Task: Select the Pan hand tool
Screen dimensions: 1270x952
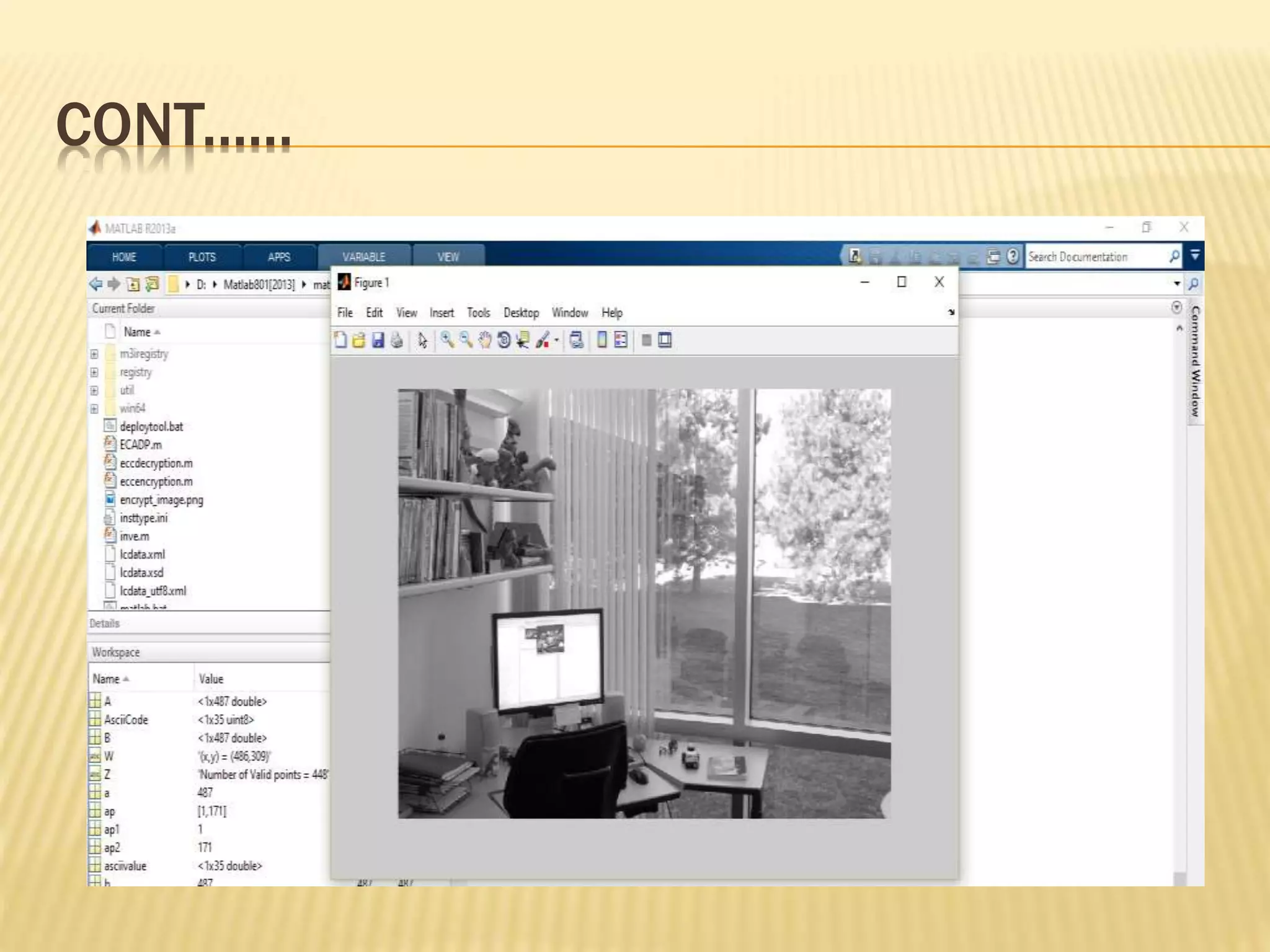Action: click(485, 340)
